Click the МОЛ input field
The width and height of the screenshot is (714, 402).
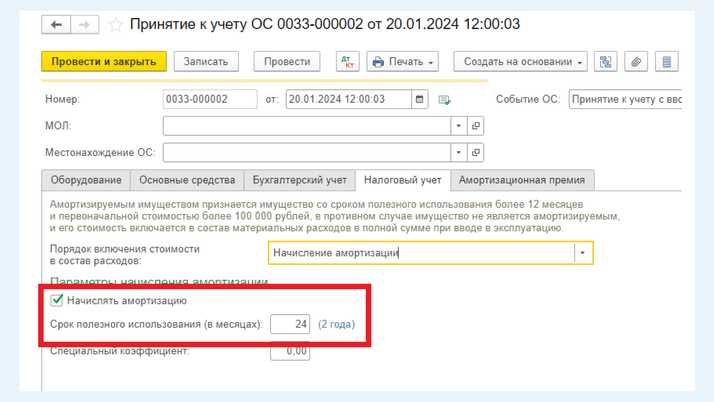tap(307, 126)
